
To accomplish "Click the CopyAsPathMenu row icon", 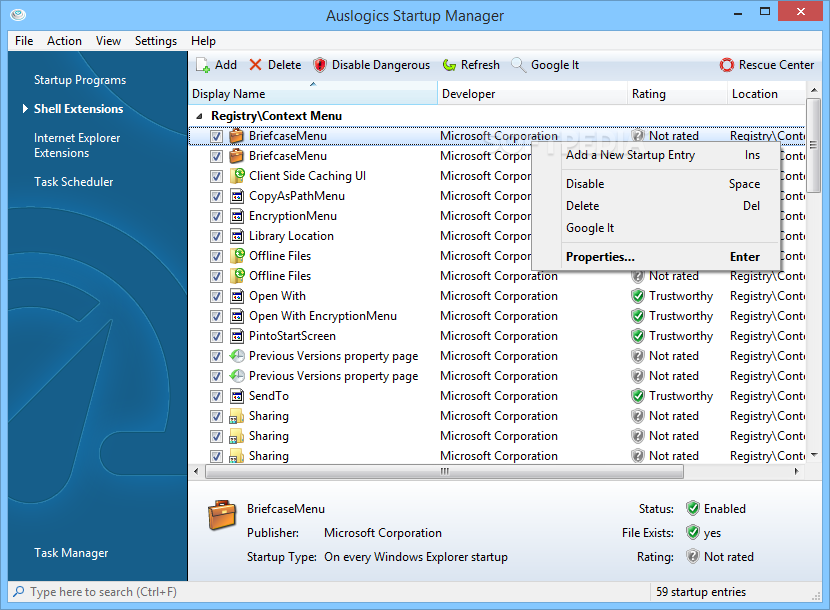I will 237,196.
